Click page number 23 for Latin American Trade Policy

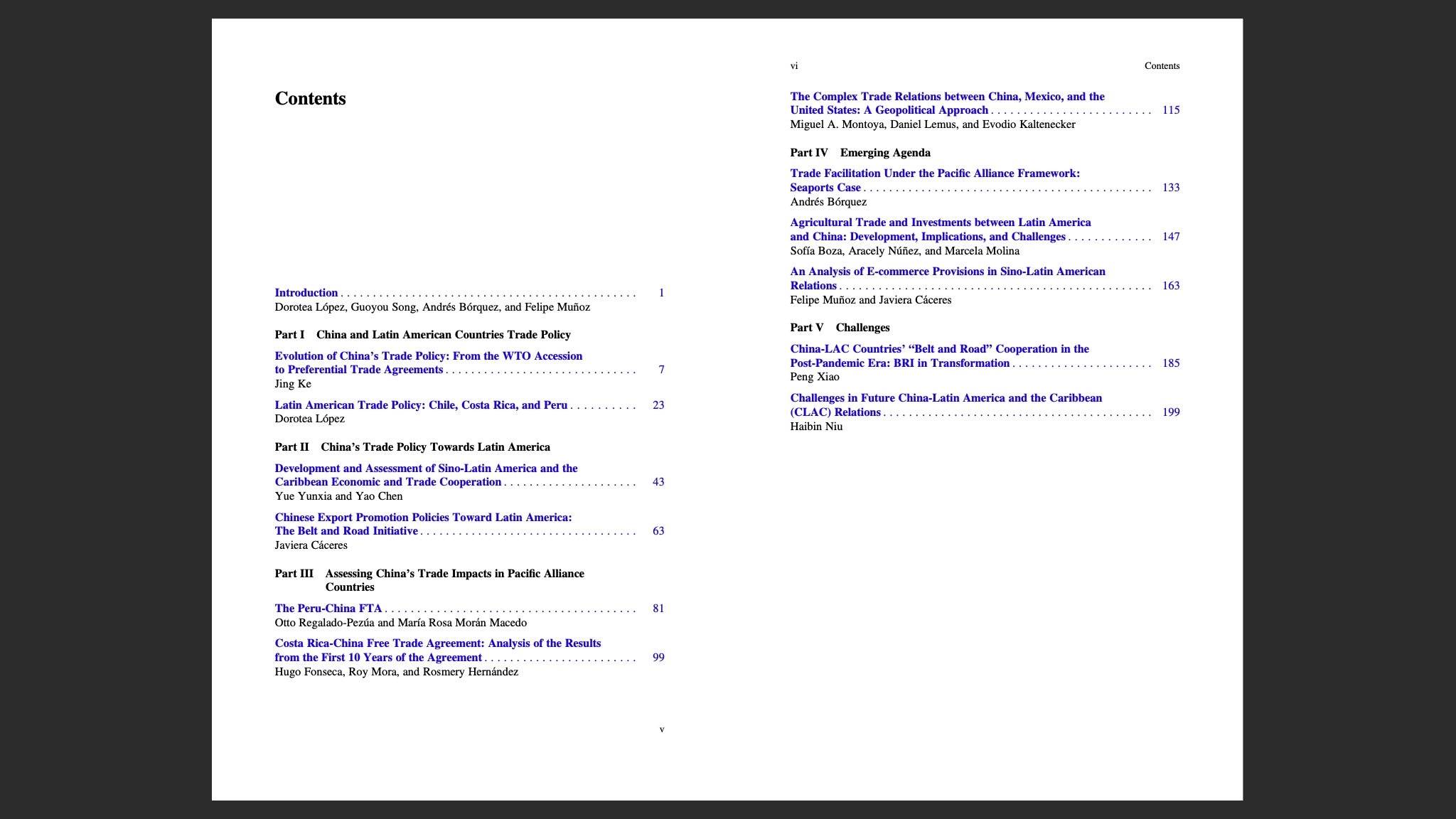[x=658, y=405]
